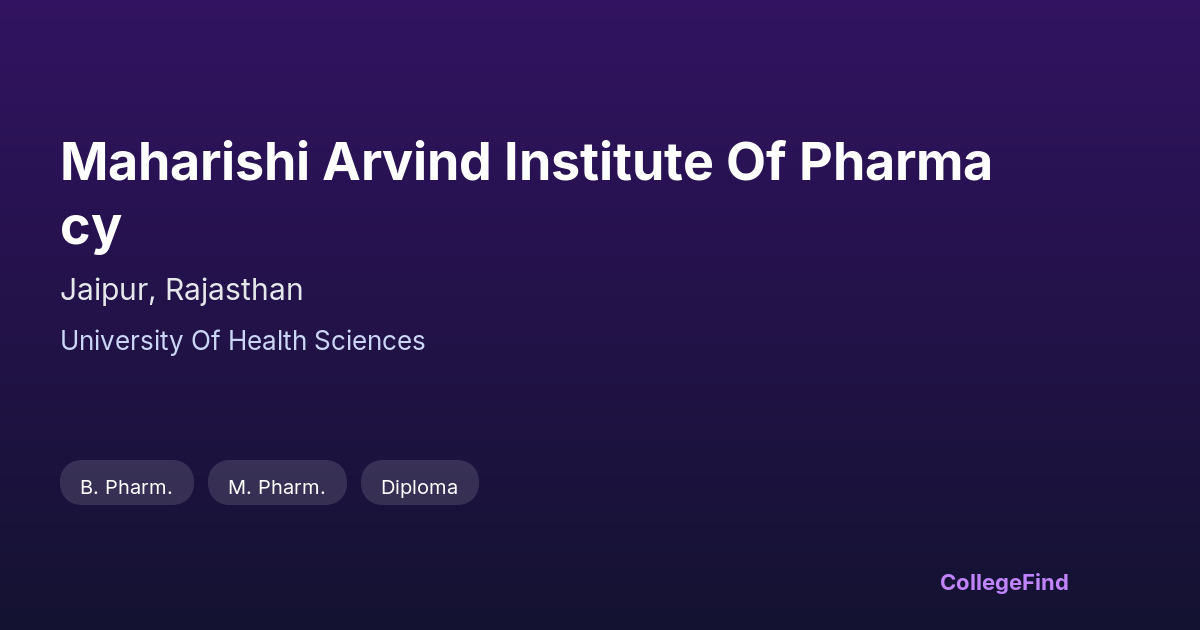The image size is (1200, 630).
Task: Click "Find" in the CollegeFind logo
Action: [1045, 582]
